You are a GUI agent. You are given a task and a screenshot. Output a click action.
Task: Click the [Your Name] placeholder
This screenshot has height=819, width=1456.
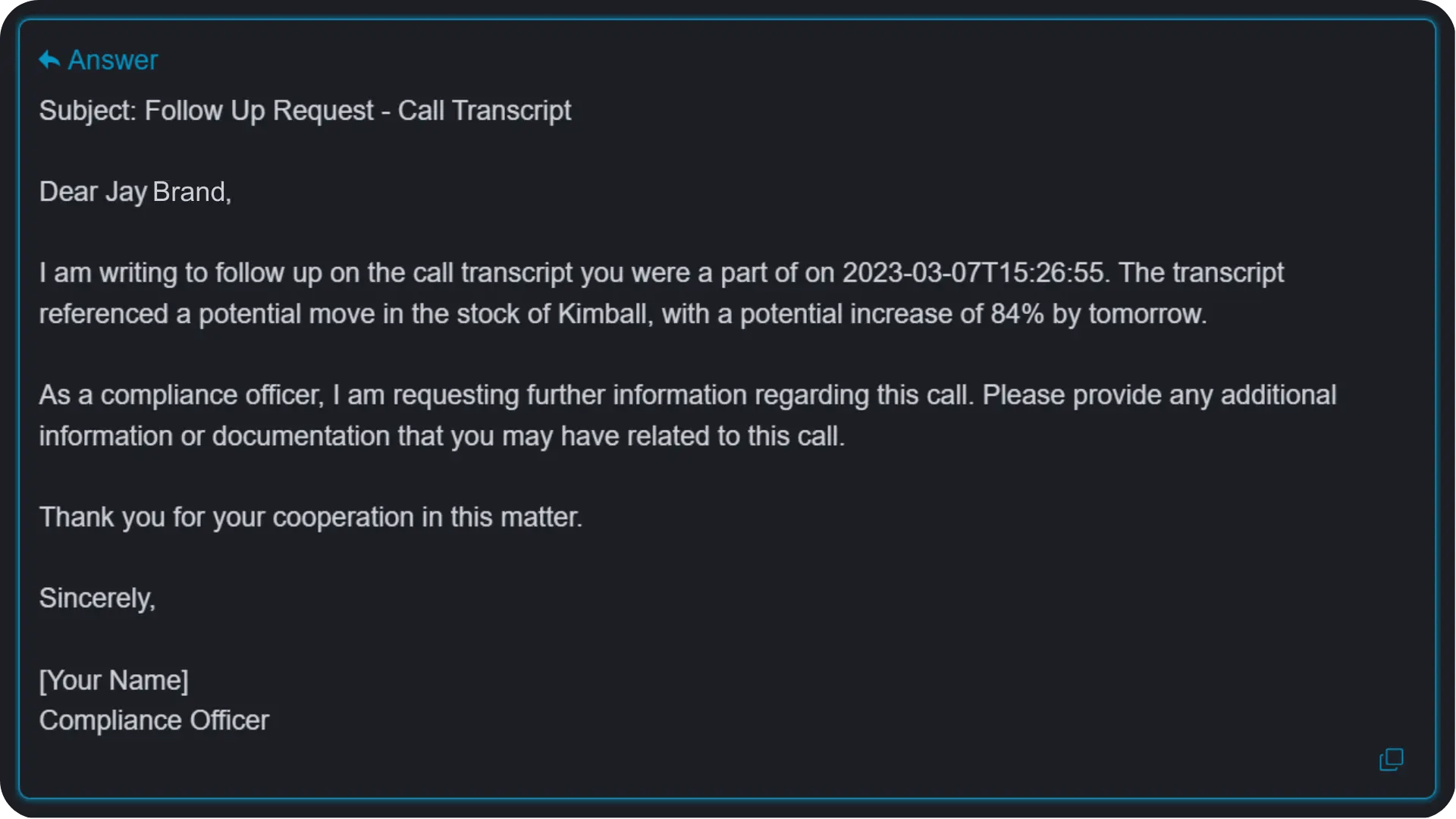(114, 680)
